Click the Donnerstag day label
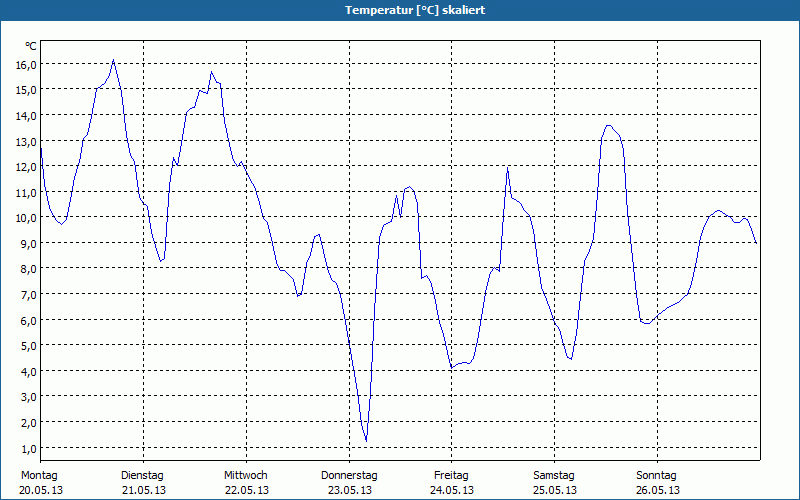800x500 pixels. (349, 476)
